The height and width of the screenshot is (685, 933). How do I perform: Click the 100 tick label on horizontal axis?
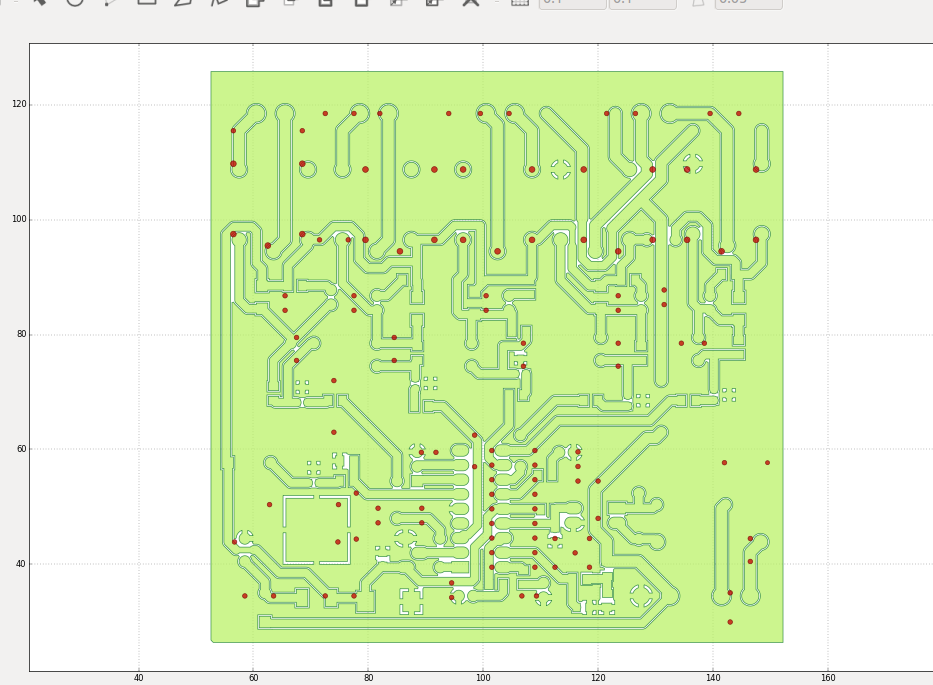(x=483, y=677)
